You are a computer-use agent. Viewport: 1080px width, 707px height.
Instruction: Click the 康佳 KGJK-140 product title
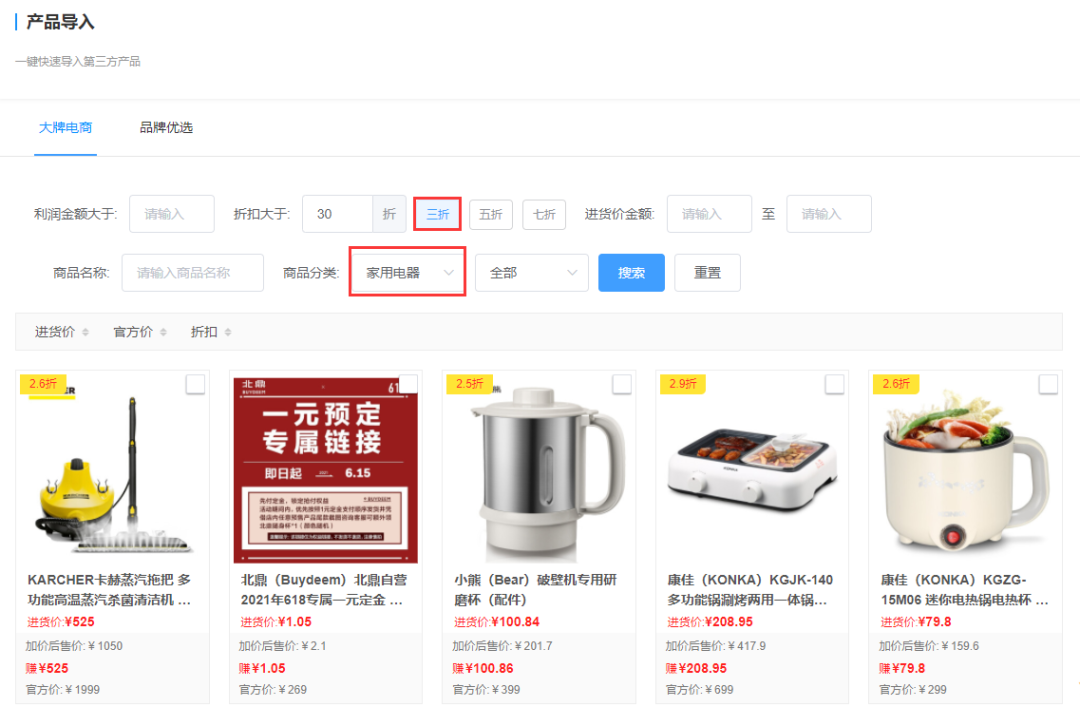click(x=750, y=590)
